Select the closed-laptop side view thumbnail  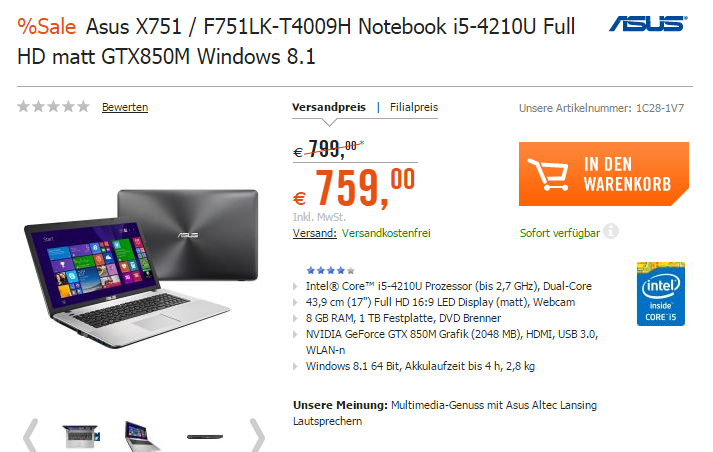point(205,437)
